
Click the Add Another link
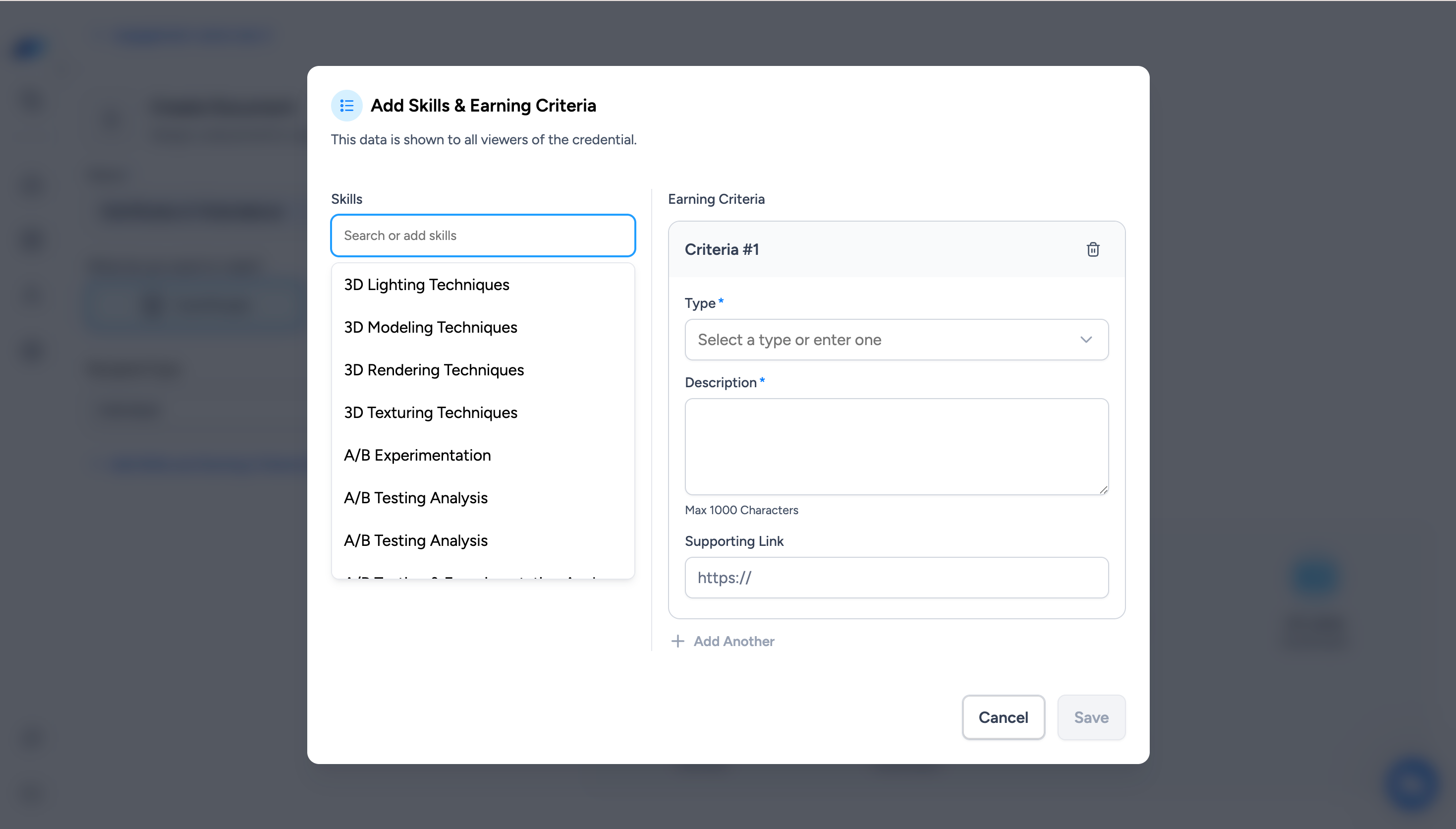coord(733,641)
